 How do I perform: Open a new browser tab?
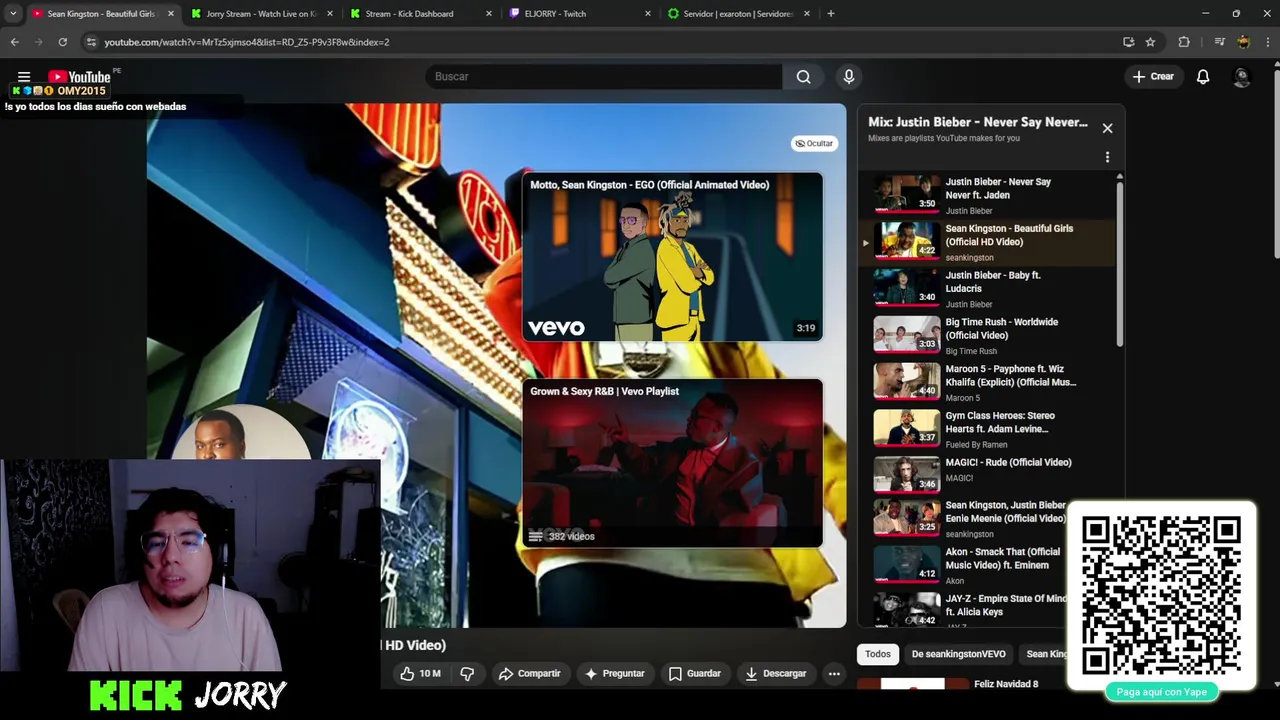coord(830,14)
